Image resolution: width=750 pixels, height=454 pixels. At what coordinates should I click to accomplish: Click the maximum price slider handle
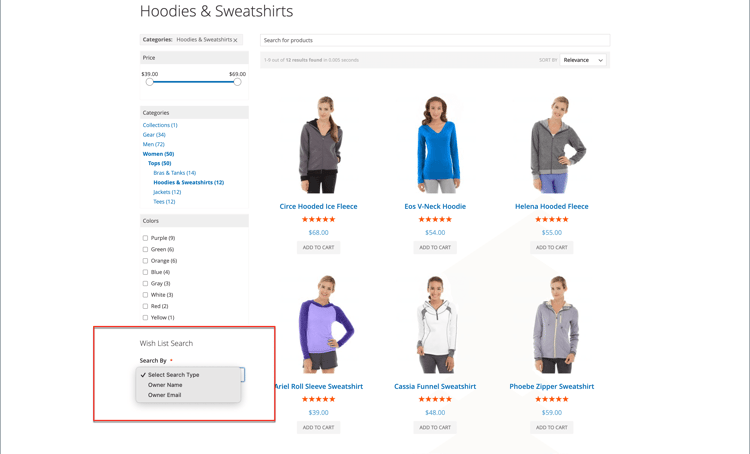pos(237,82)
